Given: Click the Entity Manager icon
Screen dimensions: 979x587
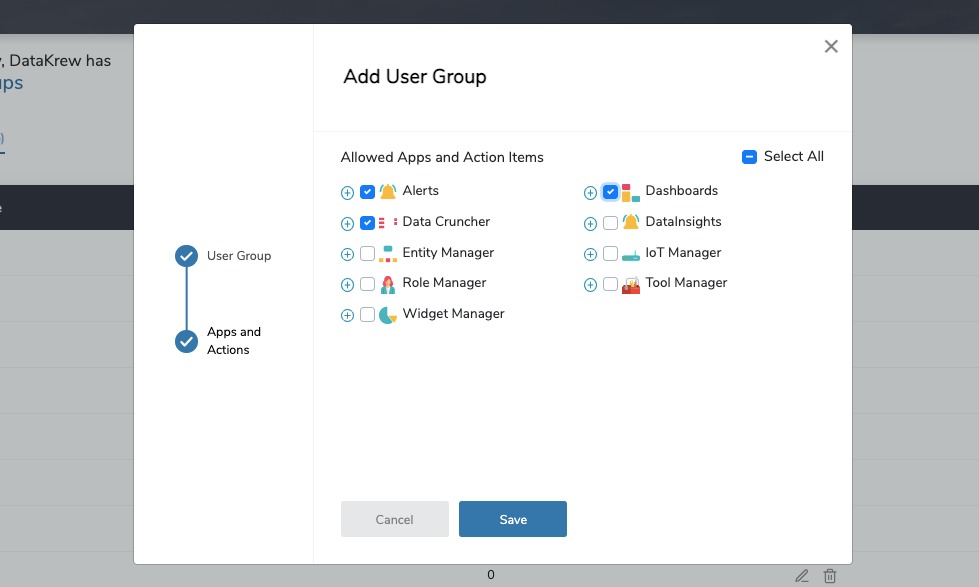Looking at the screenshot, I should [388, 254].
